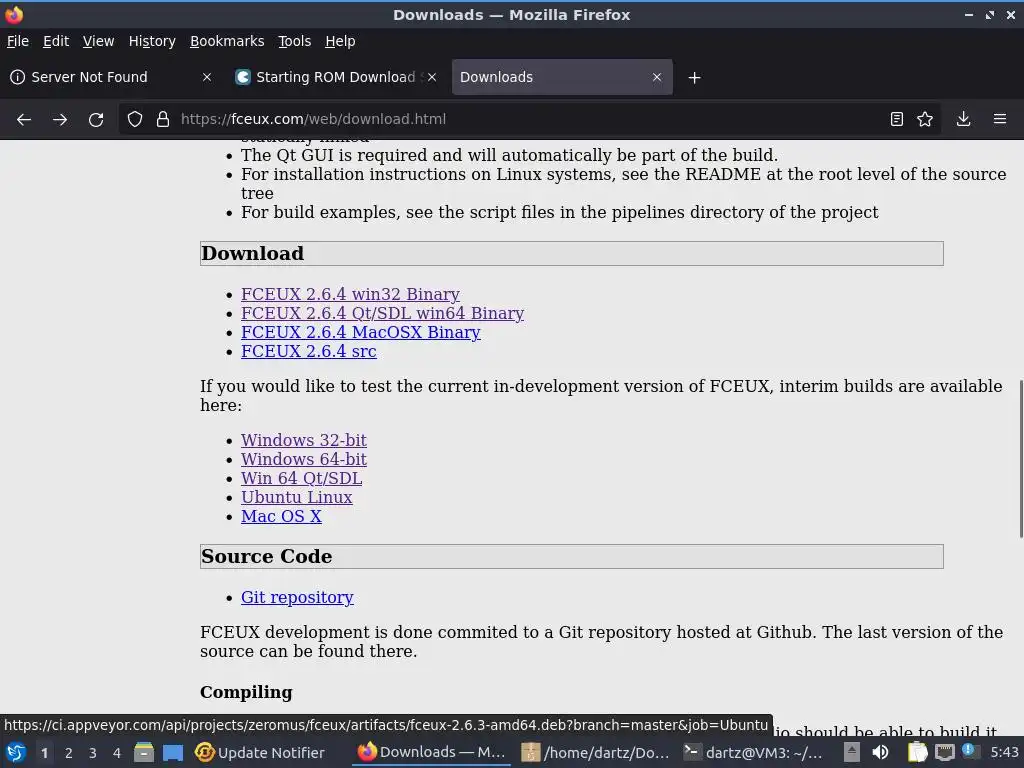Click the clock showing 5:43

[x=1004, y=753]
